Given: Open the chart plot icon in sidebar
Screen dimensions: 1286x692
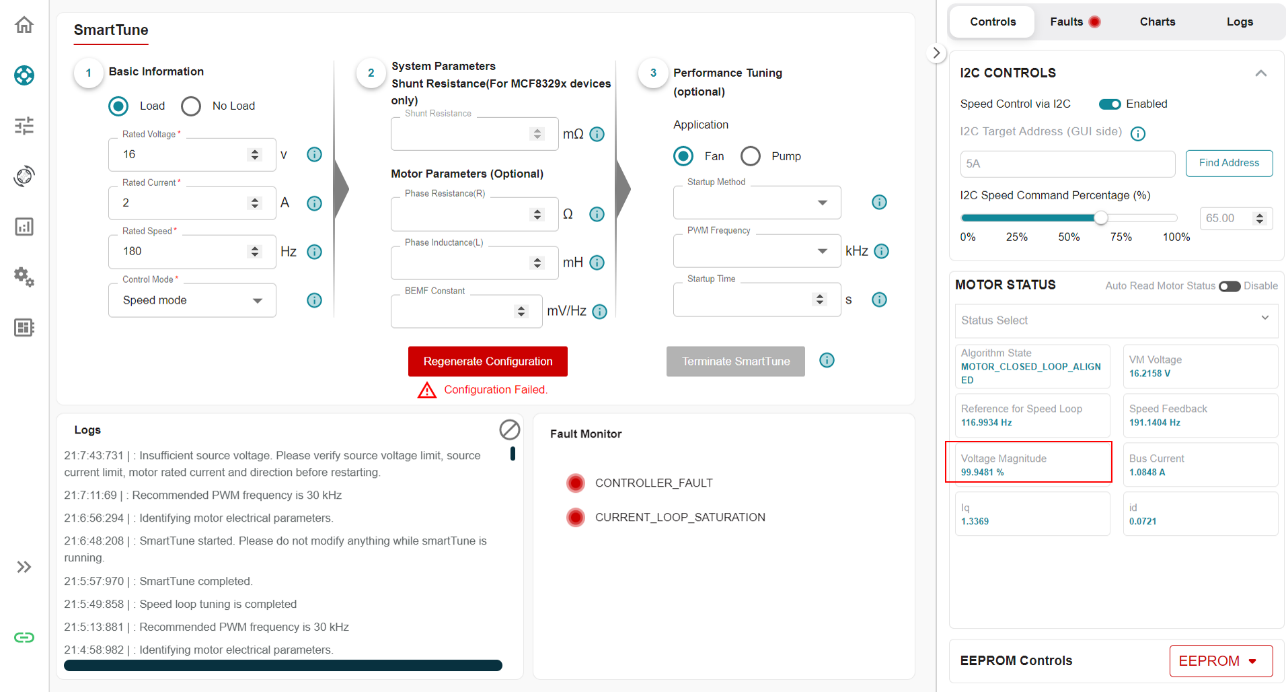Looking at the screenshot, I should pos(24,226).
